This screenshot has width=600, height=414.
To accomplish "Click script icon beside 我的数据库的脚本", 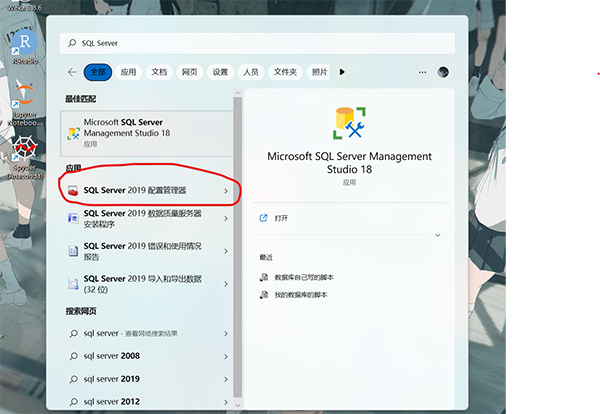I will click(264, 295).
